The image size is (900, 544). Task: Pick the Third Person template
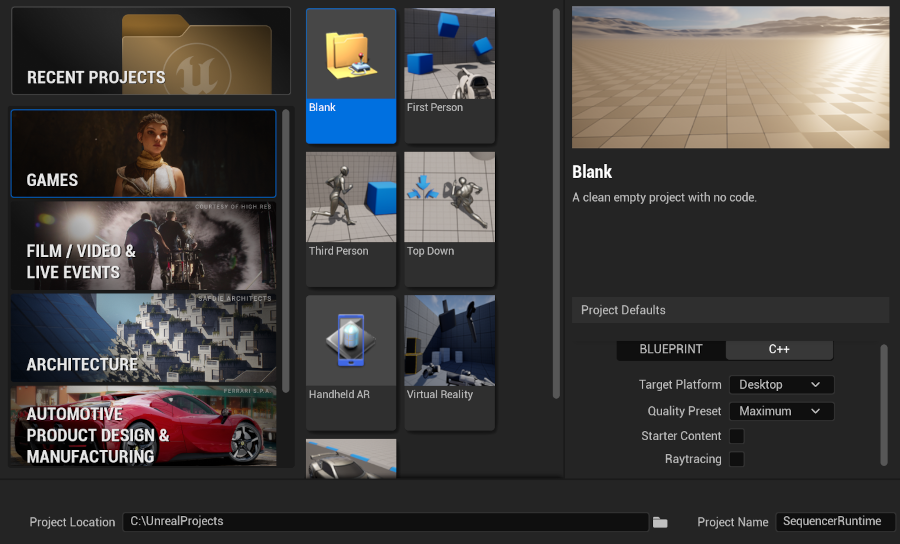(351, 219)
